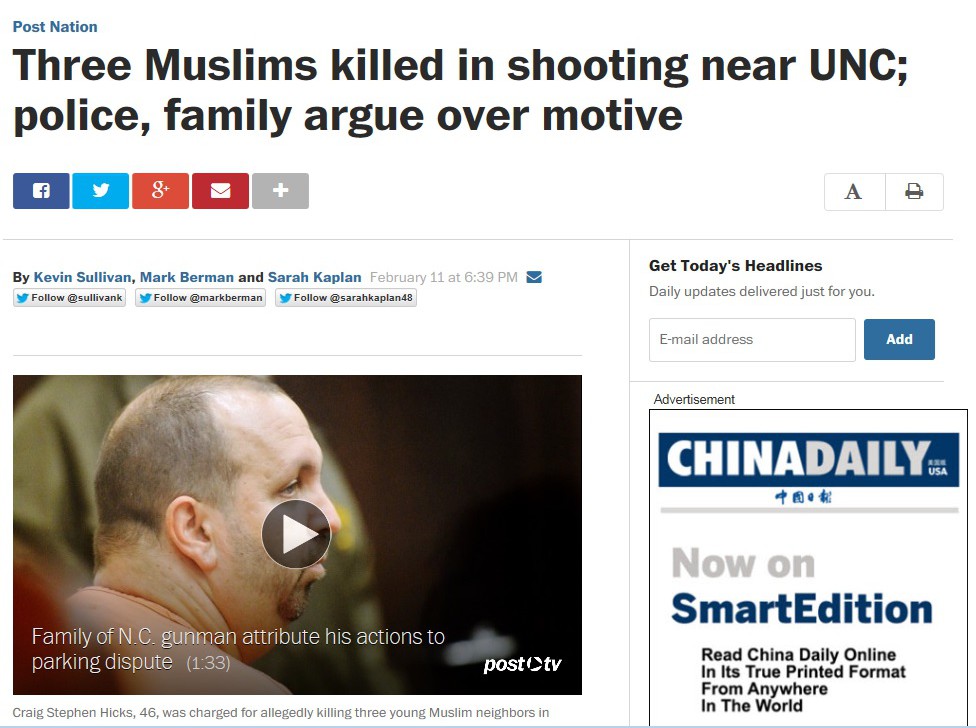Share article on Facebook
This screenshot has width=976, height=728.
coord(41,191)
